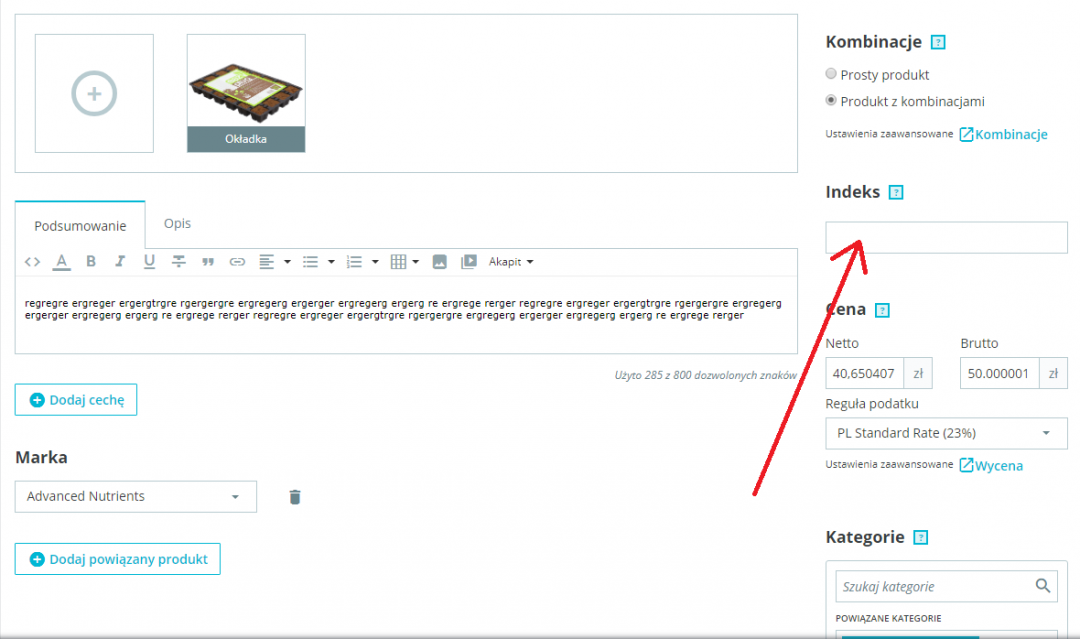
Task: Open the Akapit paragraph style dropdown
Action: [x=511, y=262]
